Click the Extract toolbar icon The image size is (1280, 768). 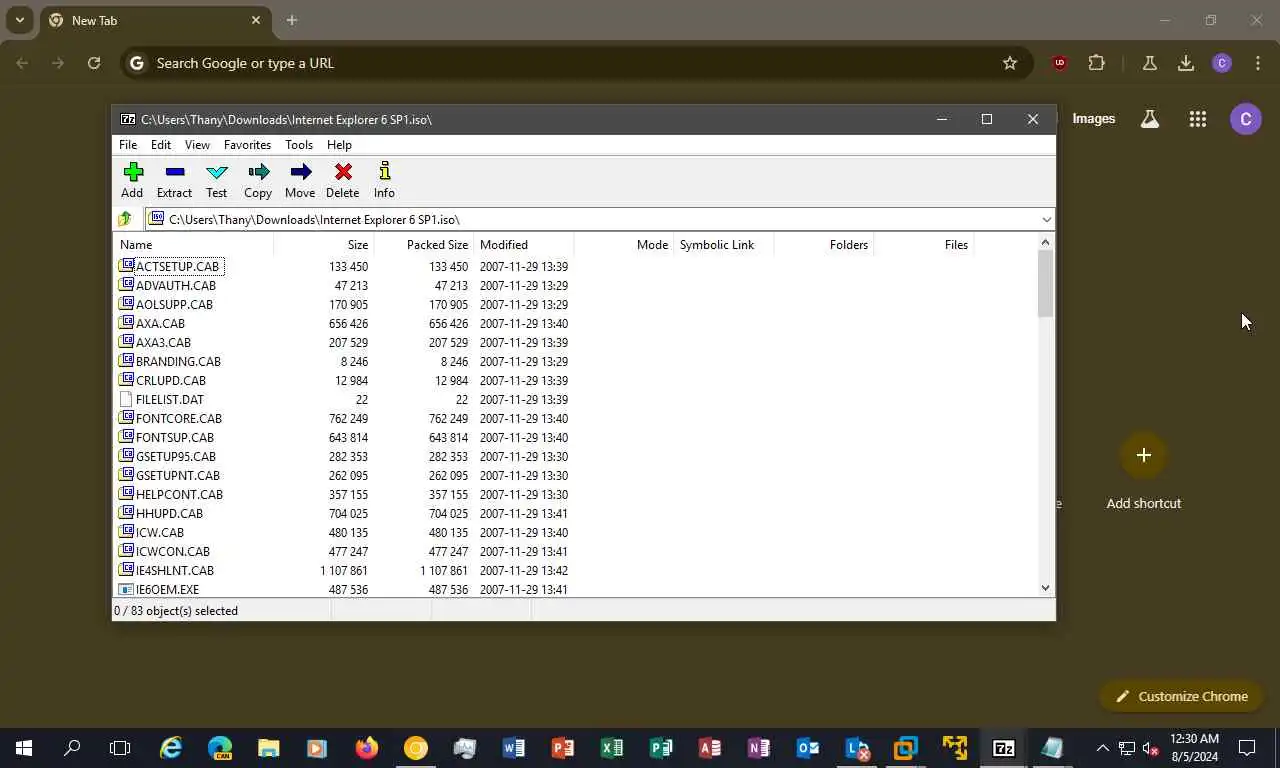point(174,181)
